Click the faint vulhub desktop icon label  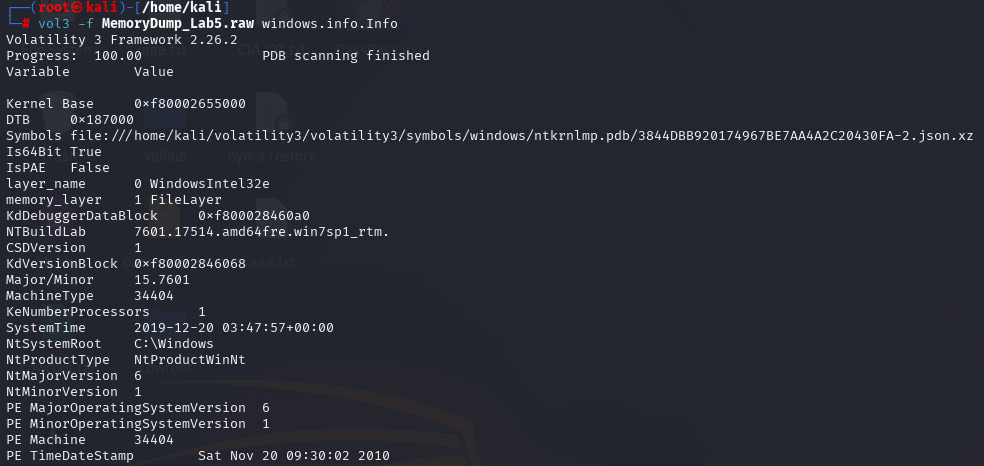[x=166, y=156]
